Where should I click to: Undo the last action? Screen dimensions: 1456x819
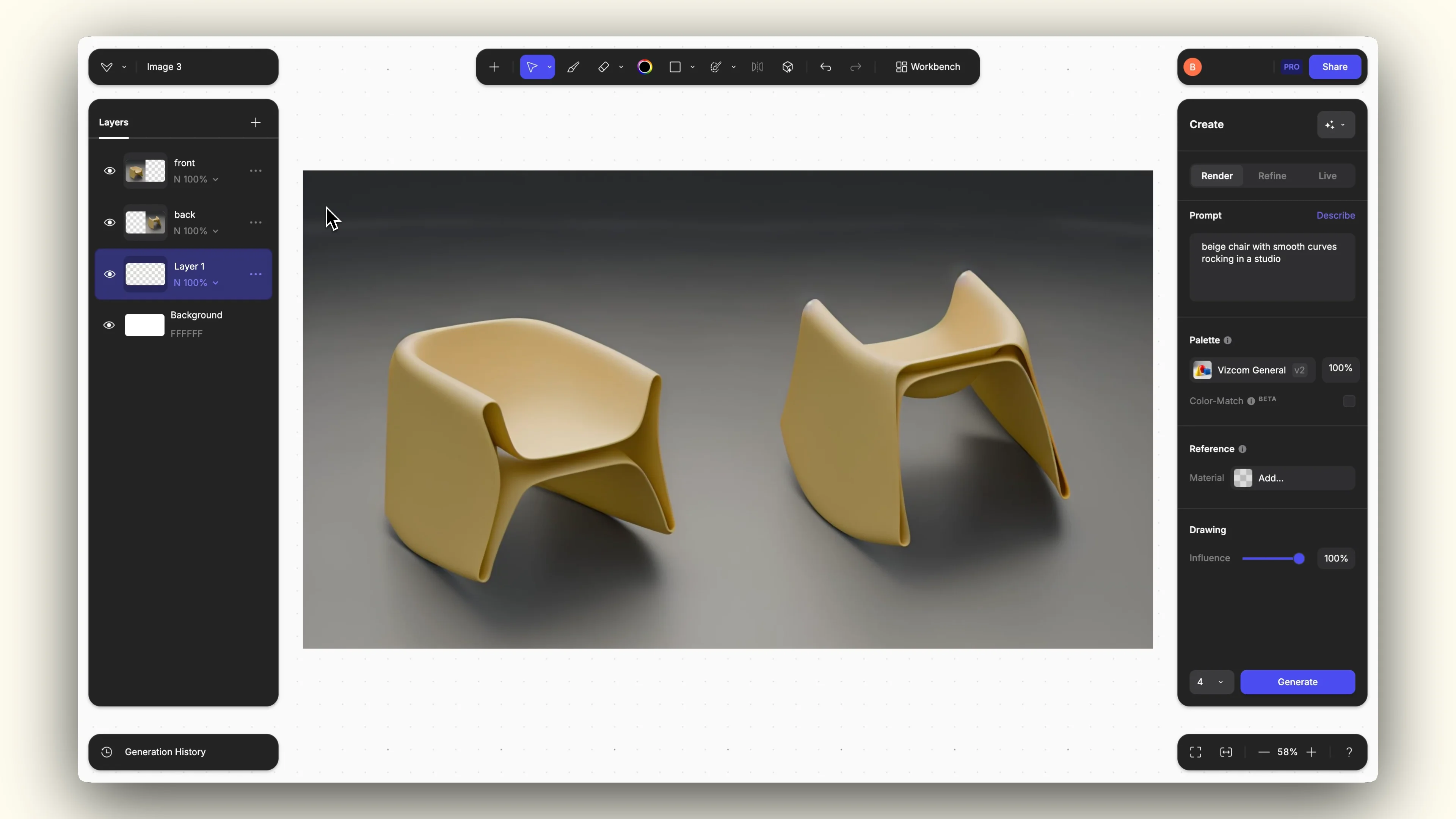pos(825,67)
